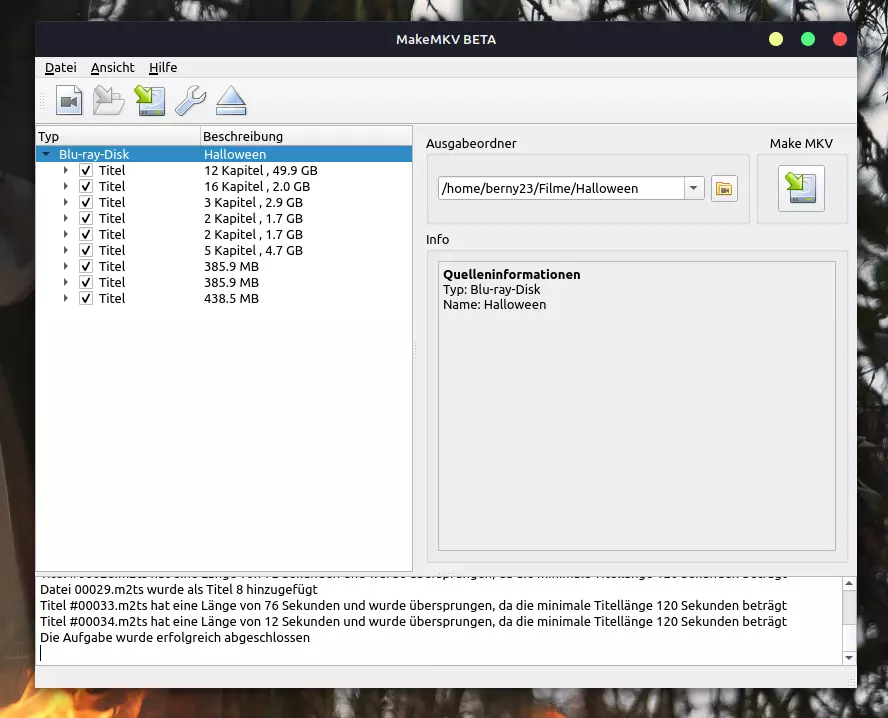Click "Die Aufgabe wurde erfolgreich abgeschlossen" log line
Screen dimensions: 888x718
tap(175, 638)
